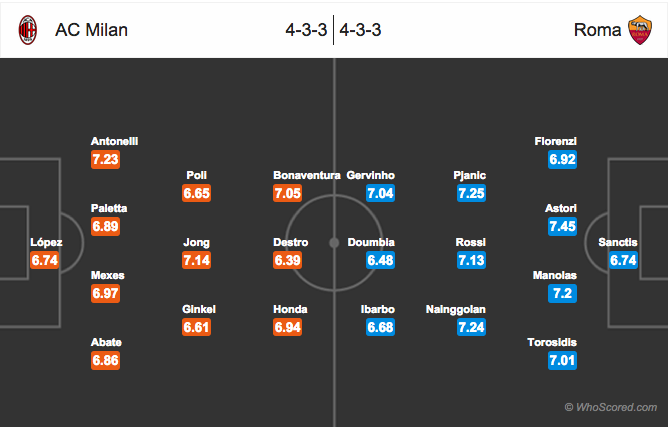
Task: Select Doumbia's 6.48 rating badge
Action: 380,260
